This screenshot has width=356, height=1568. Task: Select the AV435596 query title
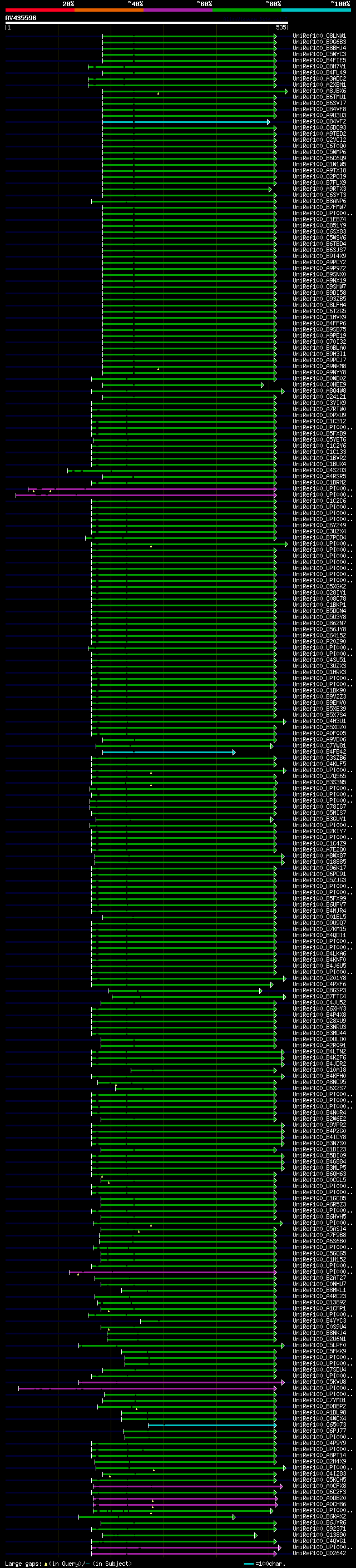click(x=21, y=18)
